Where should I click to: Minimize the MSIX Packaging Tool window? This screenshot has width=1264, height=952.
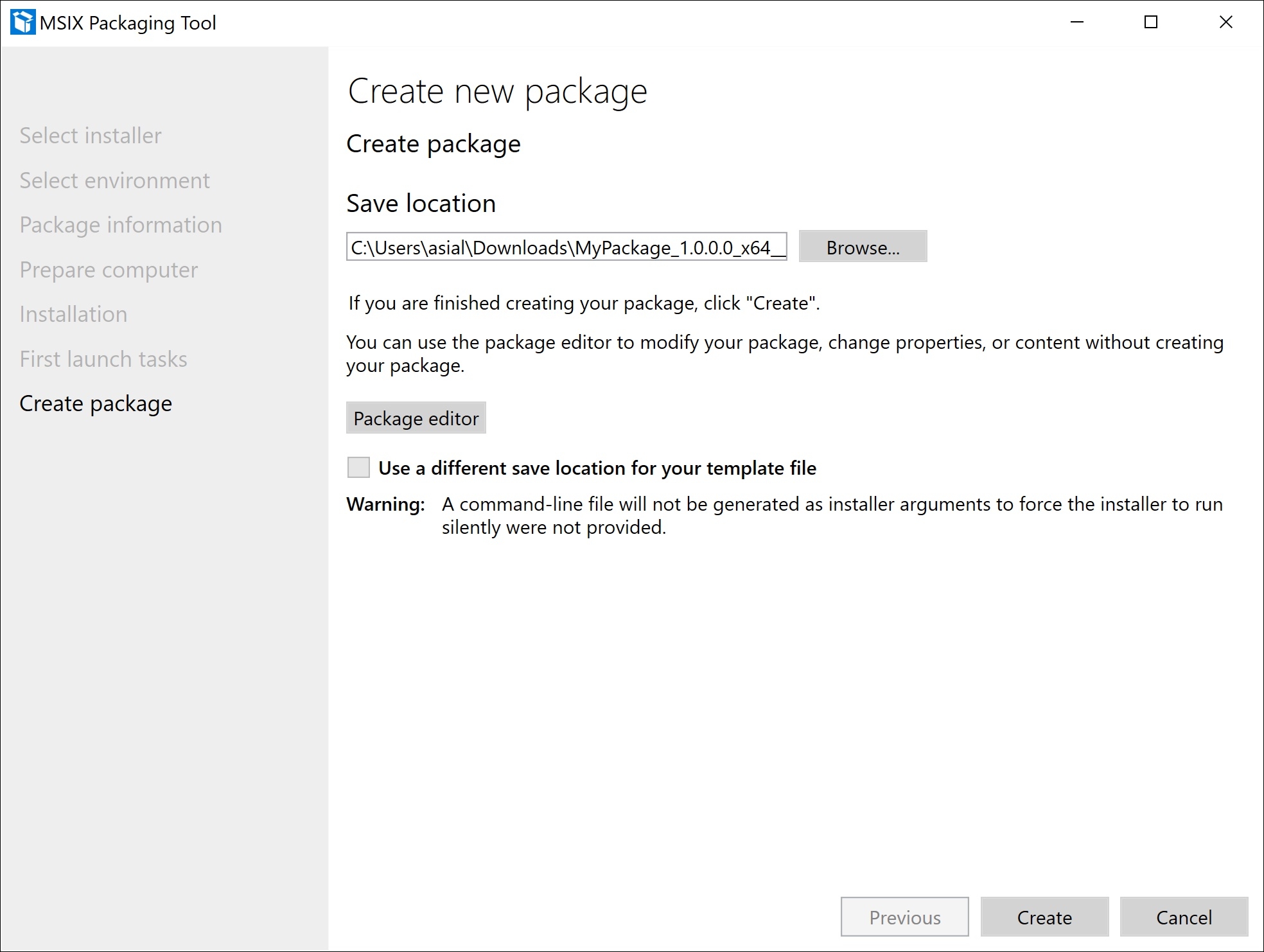(1077, 22)
